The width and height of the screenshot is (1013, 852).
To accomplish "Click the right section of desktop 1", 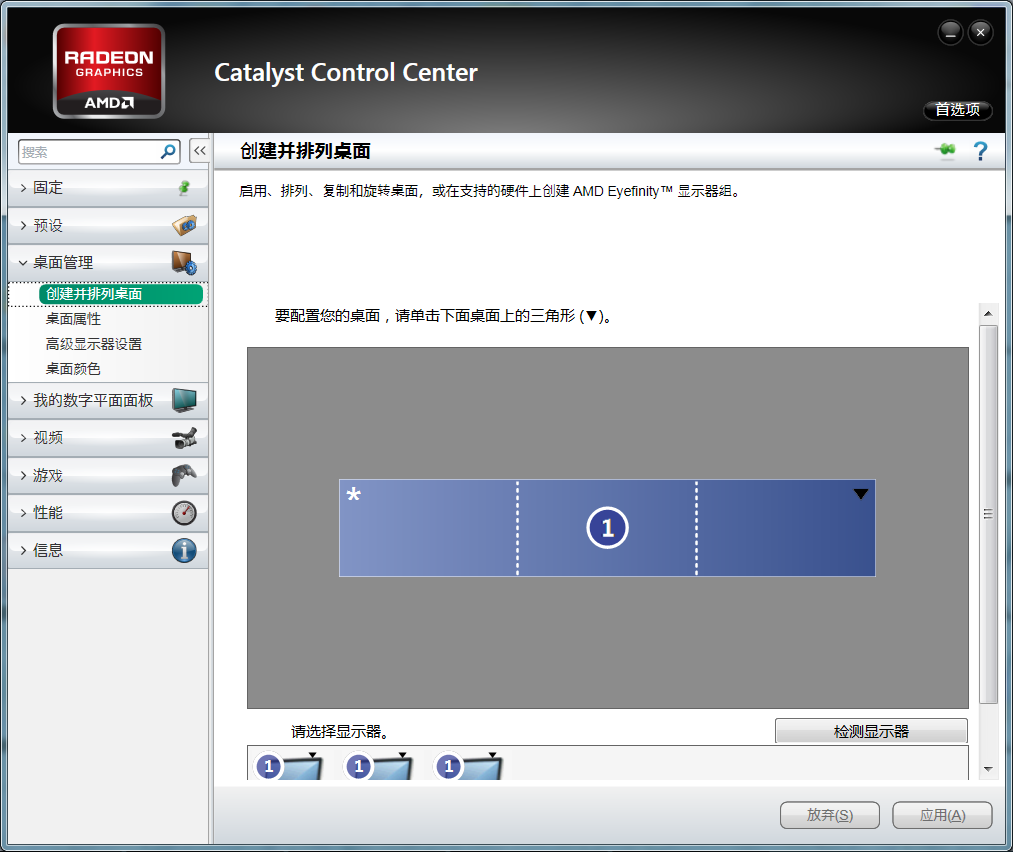I will coord(786,528).
